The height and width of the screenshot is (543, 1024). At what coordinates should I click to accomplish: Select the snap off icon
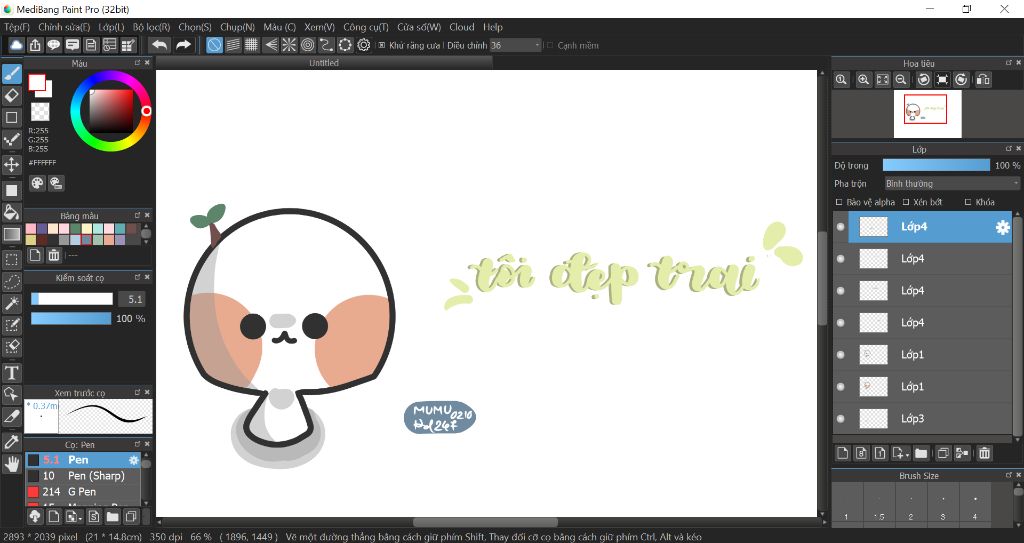pos(214,45)
